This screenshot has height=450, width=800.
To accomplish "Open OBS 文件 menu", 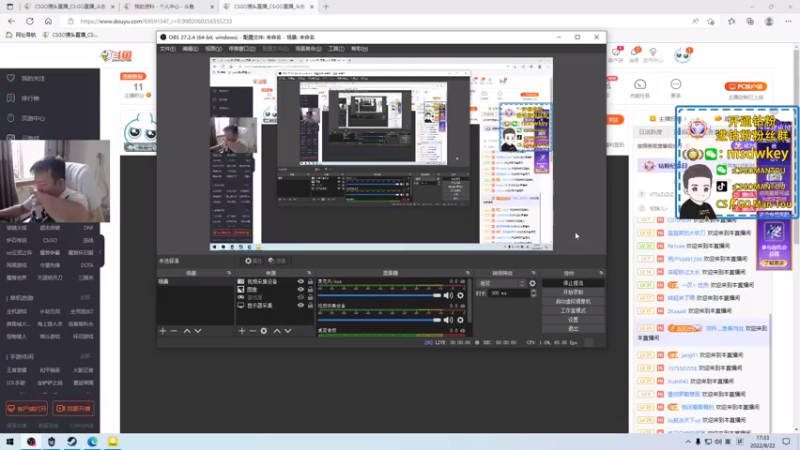I will tap(167, 49).
